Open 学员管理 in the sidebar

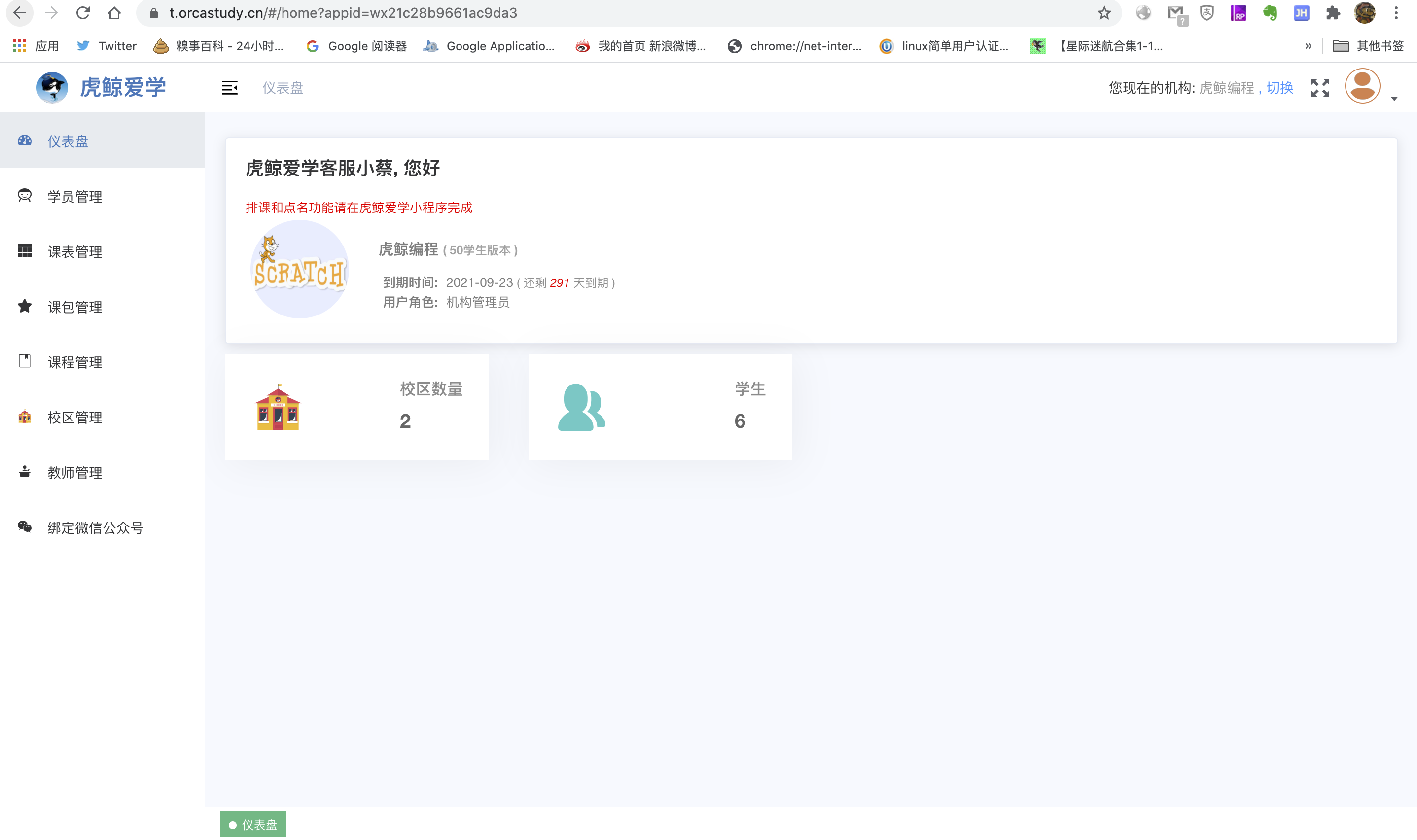pyautogui.click(x=103, y=196)
